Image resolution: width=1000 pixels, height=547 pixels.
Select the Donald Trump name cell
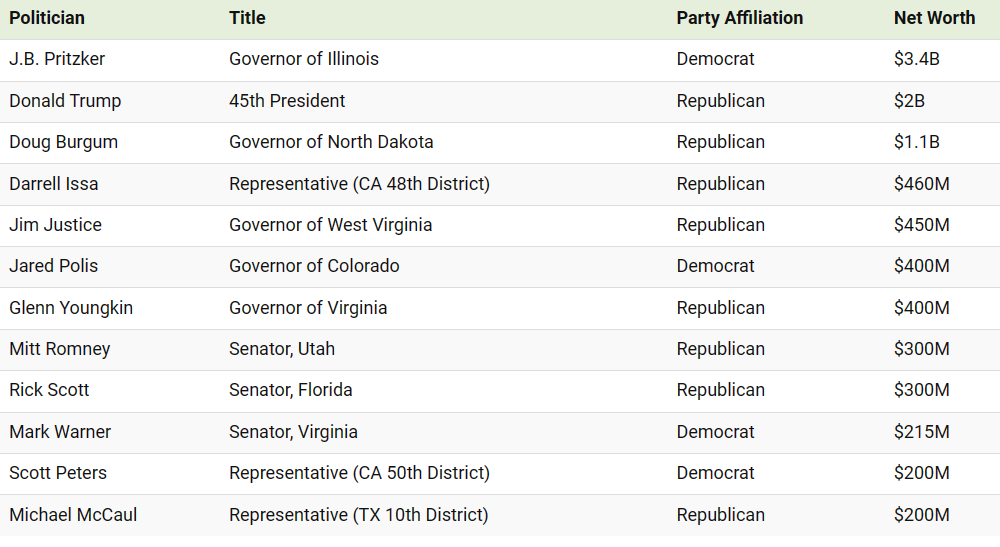(65, 101)
